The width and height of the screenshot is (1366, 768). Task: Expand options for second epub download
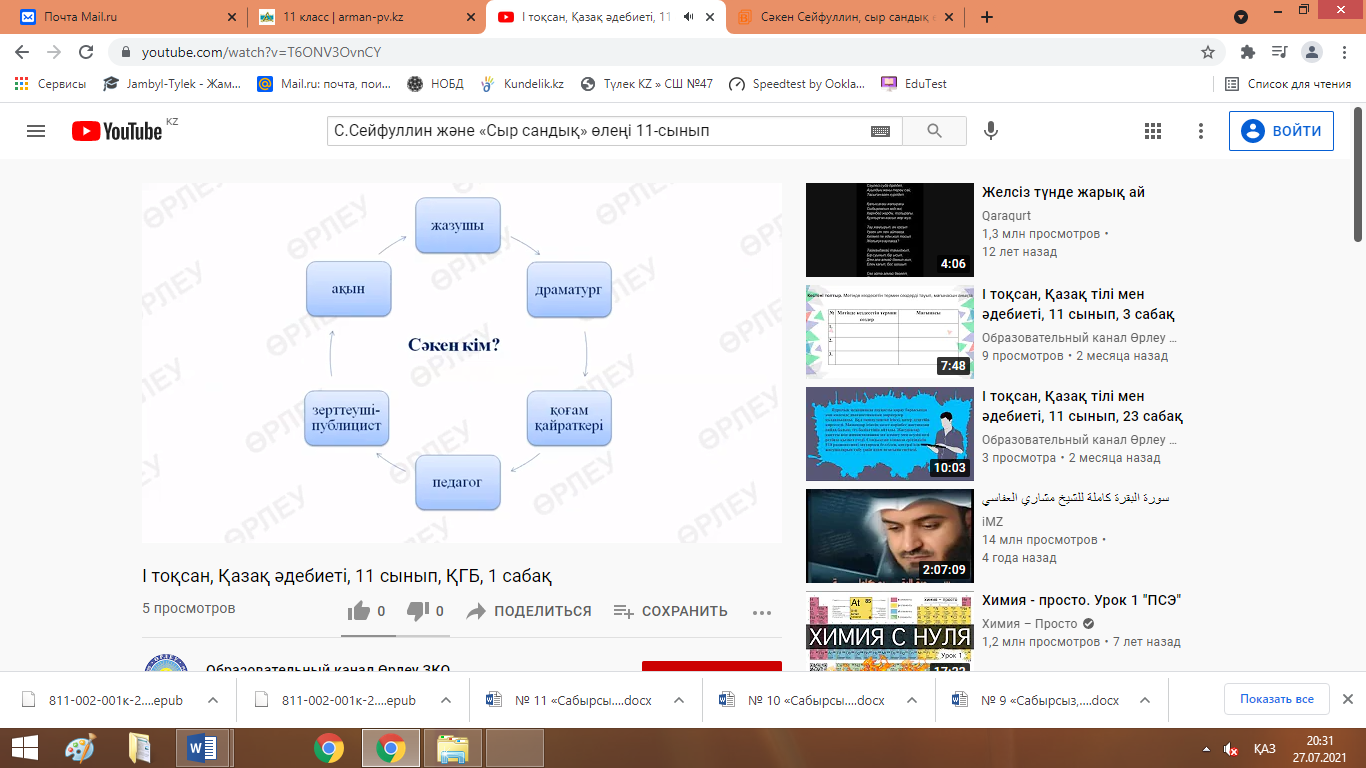click(445, 700)
